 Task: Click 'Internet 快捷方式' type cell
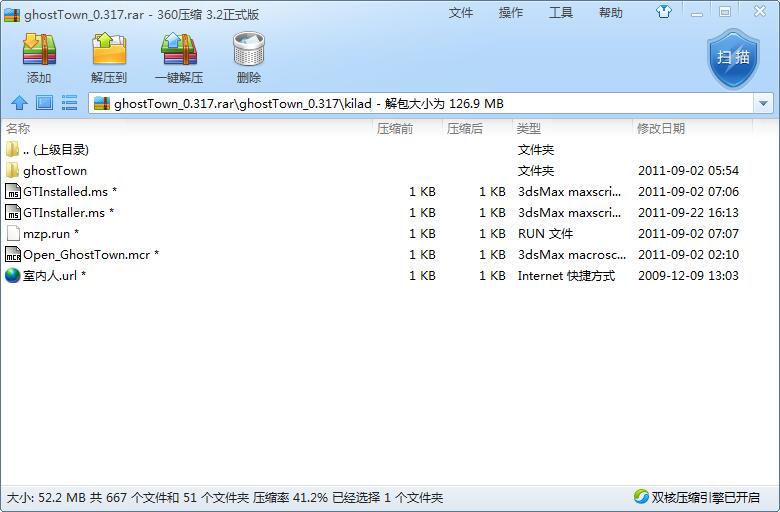[x=566, y=275]
